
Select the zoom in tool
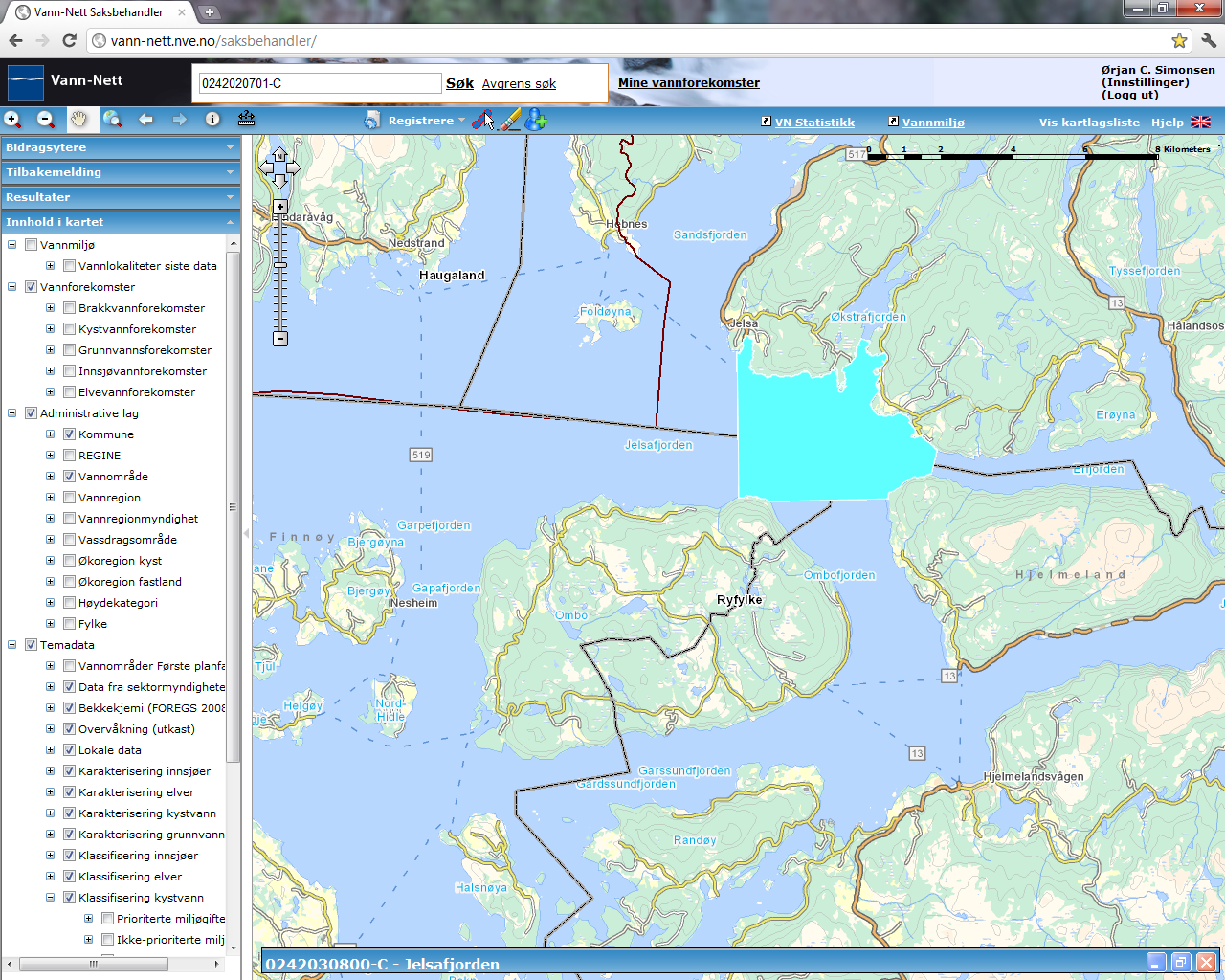[x=12, y=120]
